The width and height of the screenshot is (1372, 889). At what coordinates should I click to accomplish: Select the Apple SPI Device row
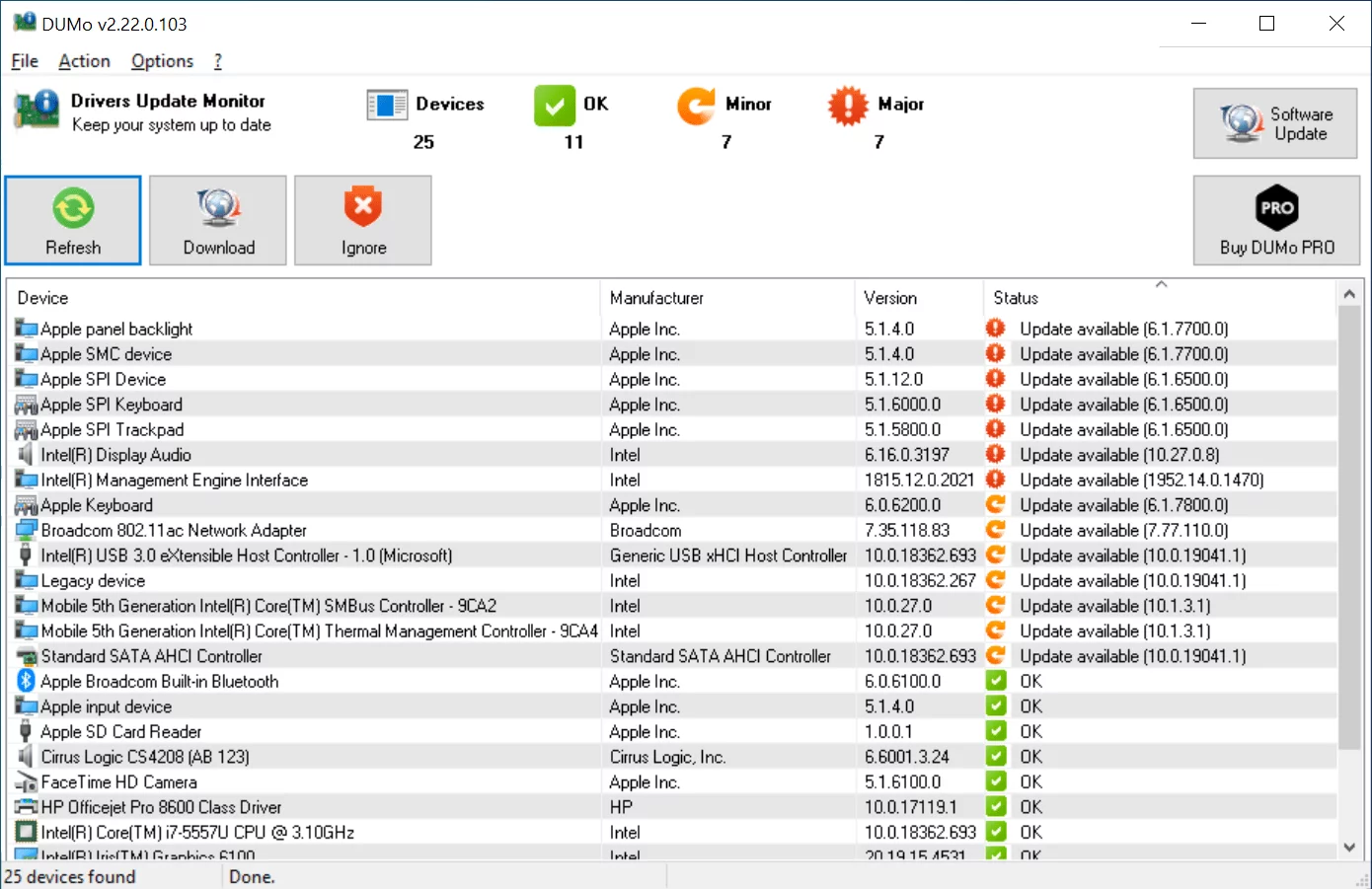click(674, 379)
